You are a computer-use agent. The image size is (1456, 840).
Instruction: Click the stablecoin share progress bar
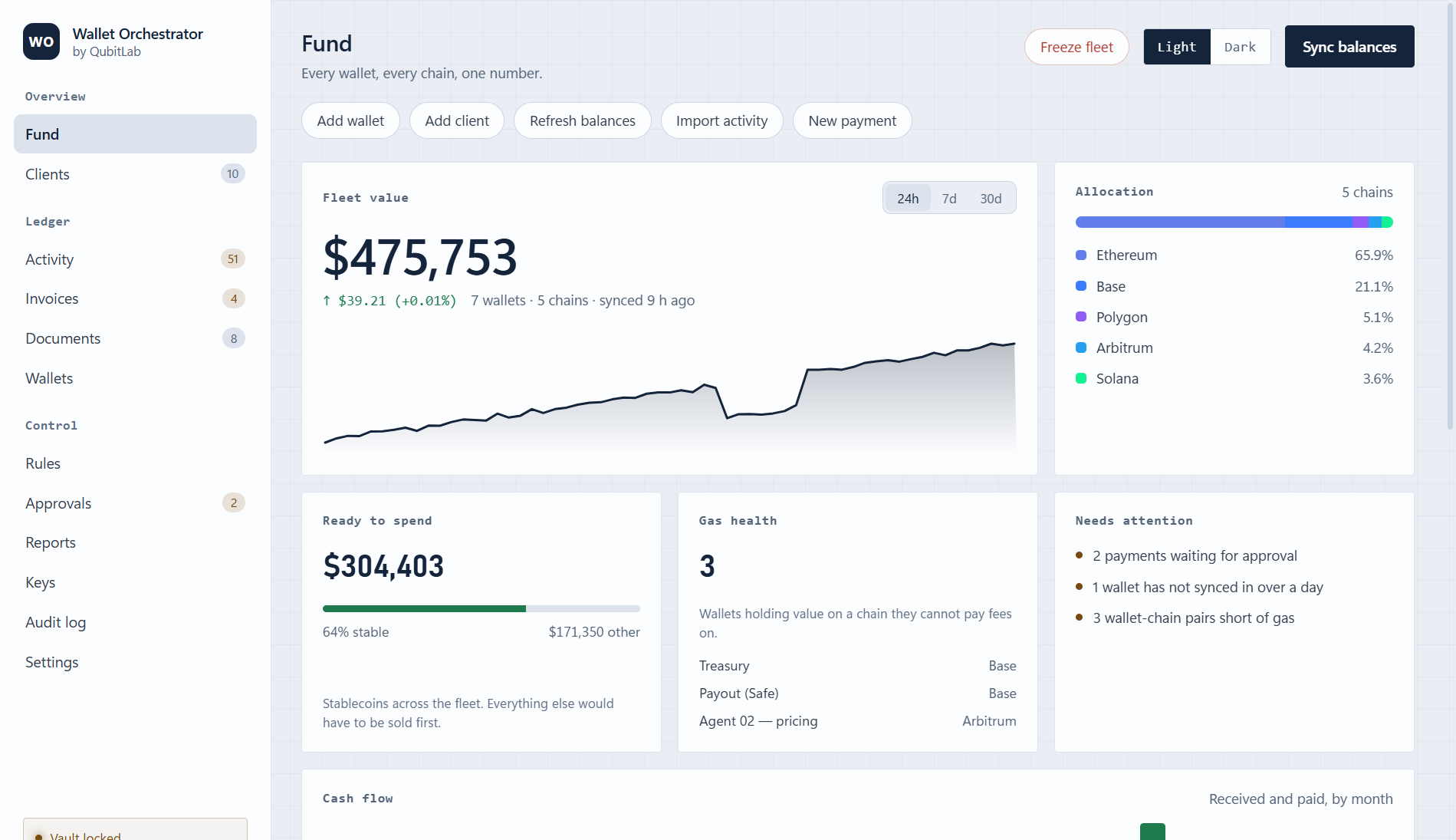(481, 608)
